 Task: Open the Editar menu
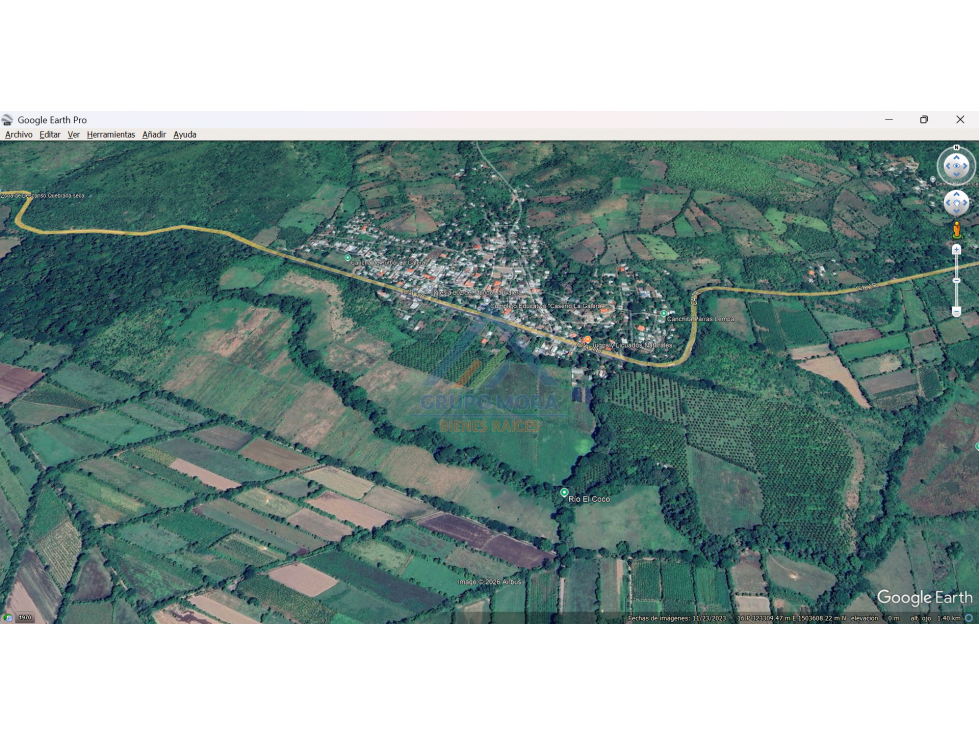coord(50,134)
